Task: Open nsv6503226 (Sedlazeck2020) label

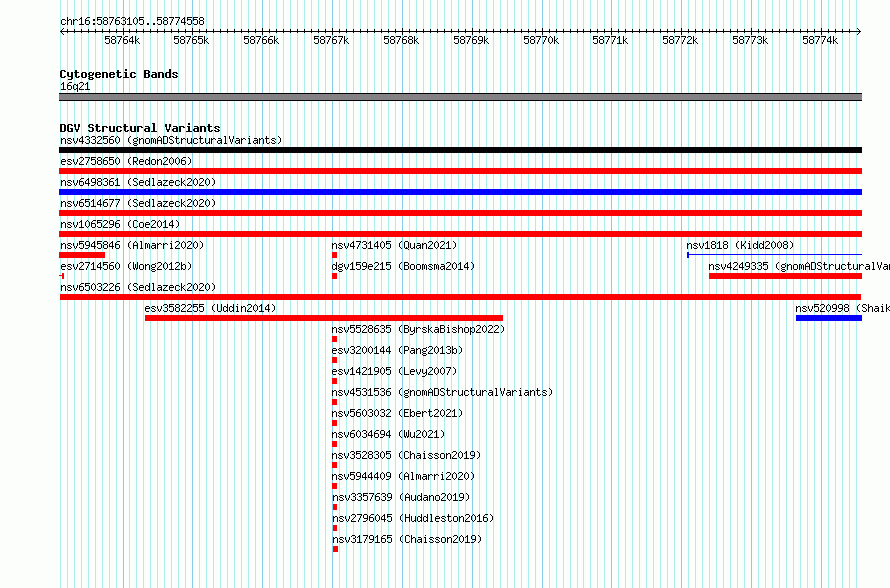Action: coord(138,287)
